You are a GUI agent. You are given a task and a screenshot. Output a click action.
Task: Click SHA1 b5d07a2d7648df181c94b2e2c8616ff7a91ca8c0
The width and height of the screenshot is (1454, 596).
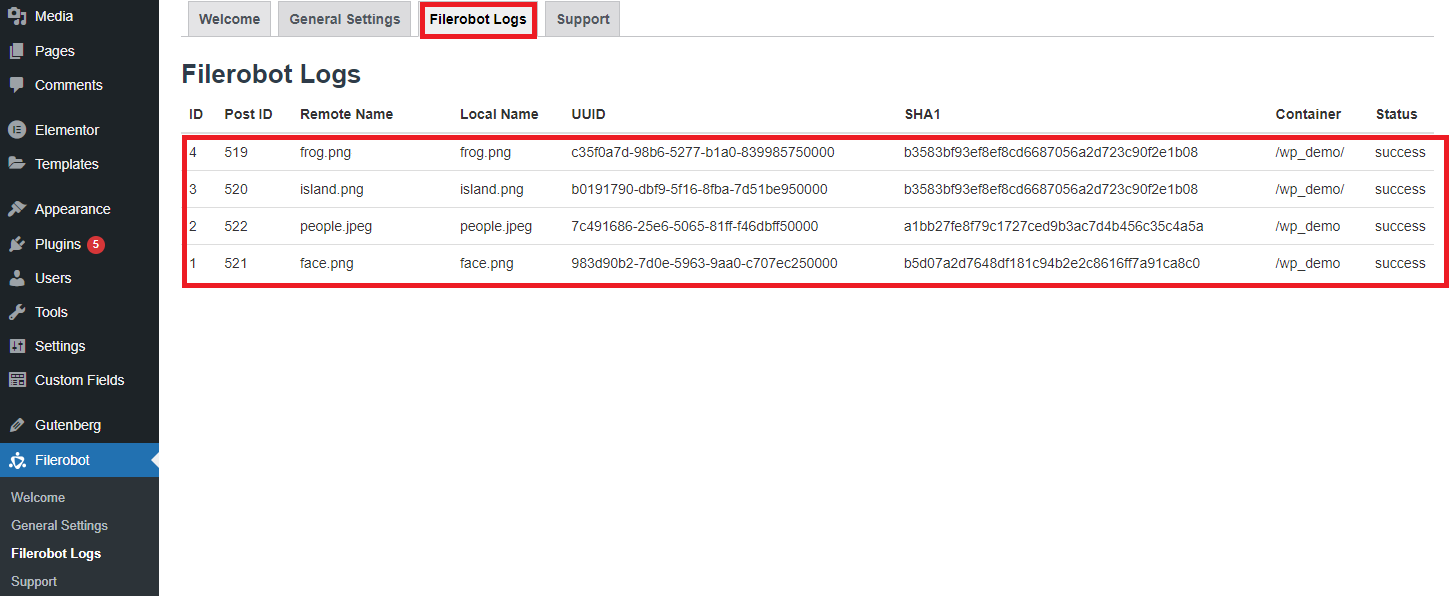(1052, 263)
